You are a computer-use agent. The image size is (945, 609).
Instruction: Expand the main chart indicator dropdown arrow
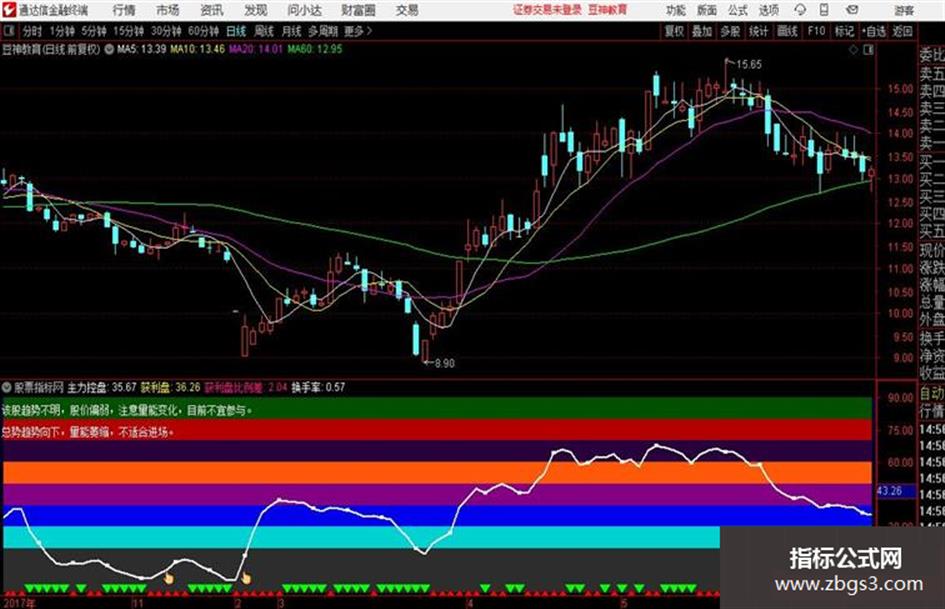click(109, 50)
